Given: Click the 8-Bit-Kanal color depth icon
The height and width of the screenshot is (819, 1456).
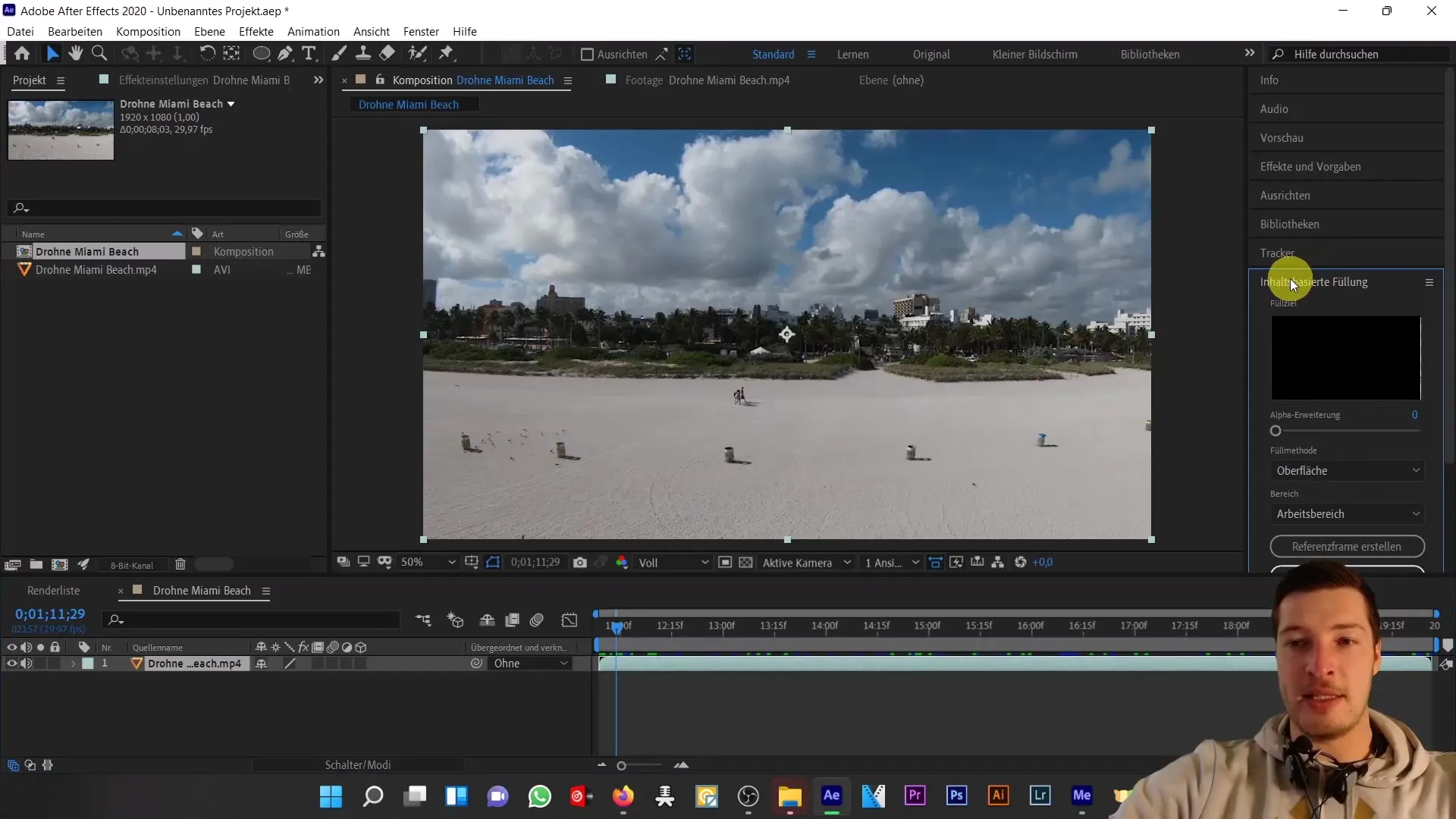Looking at the screenshot, I should point(131,565).
